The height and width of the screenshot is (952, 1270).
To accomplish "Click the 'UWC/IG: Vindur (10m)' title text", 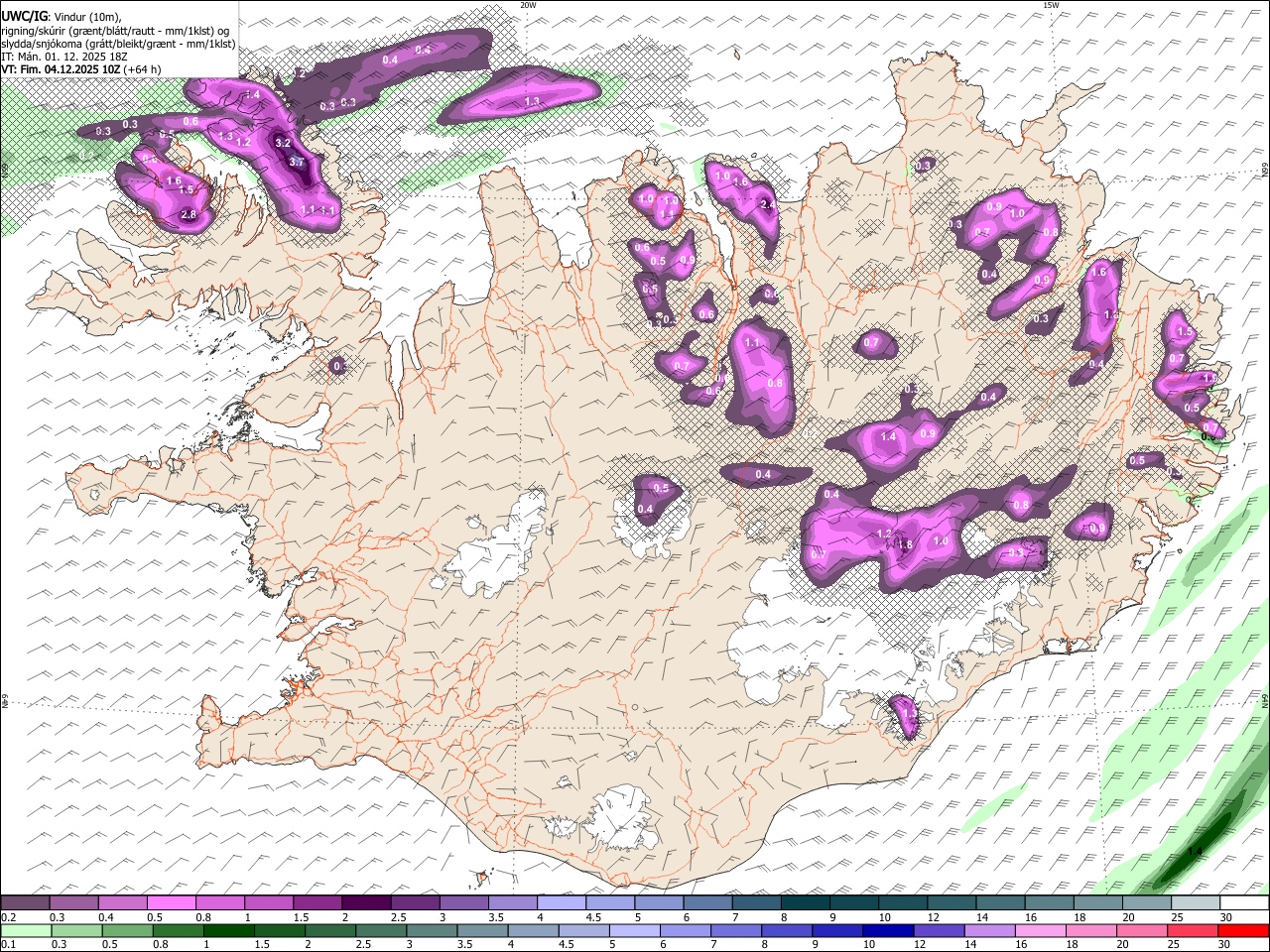I will (62, 16).
